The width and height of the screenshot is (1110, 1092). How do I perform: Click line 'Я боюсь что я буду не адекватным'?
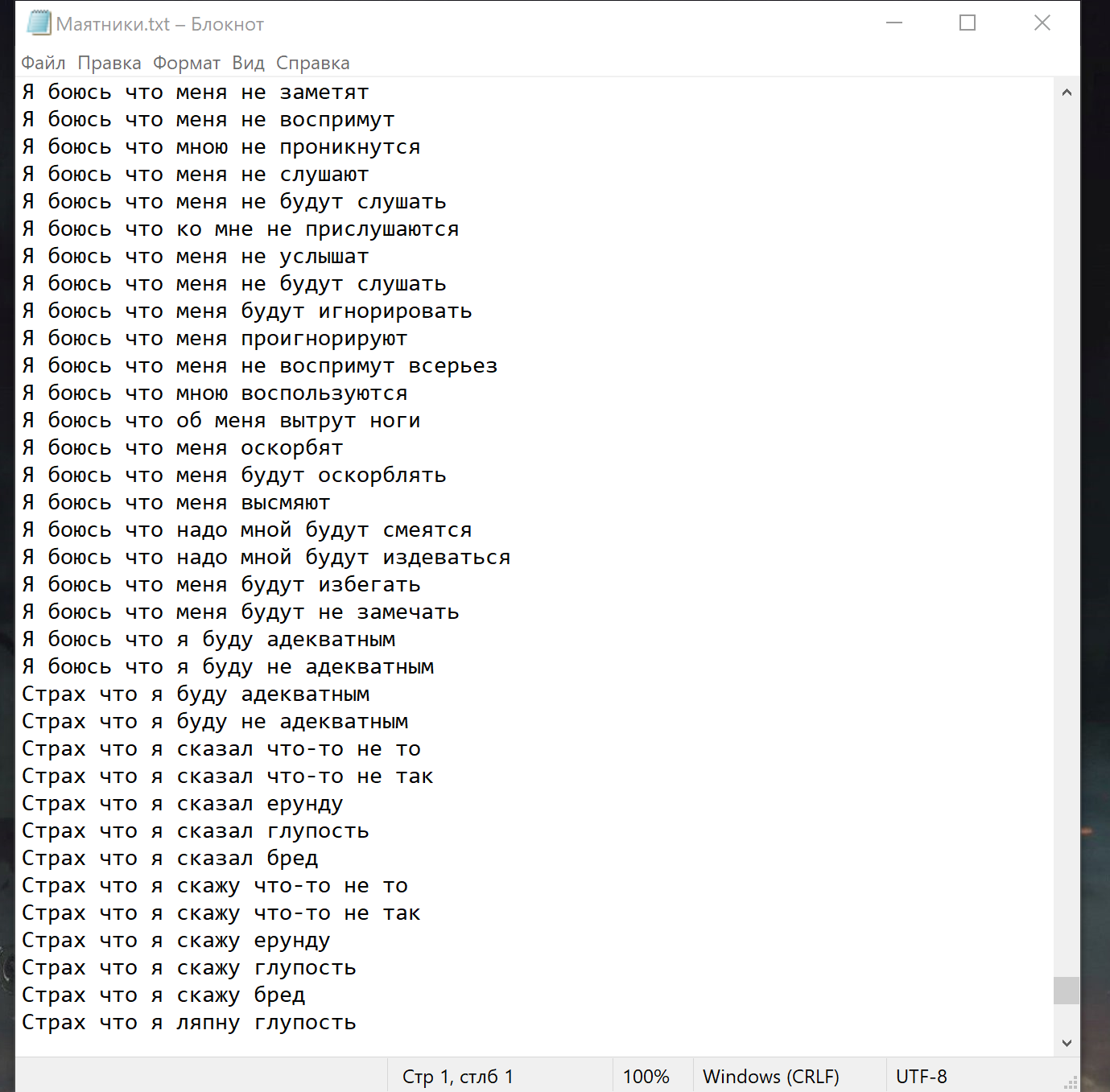coord(228,667)
